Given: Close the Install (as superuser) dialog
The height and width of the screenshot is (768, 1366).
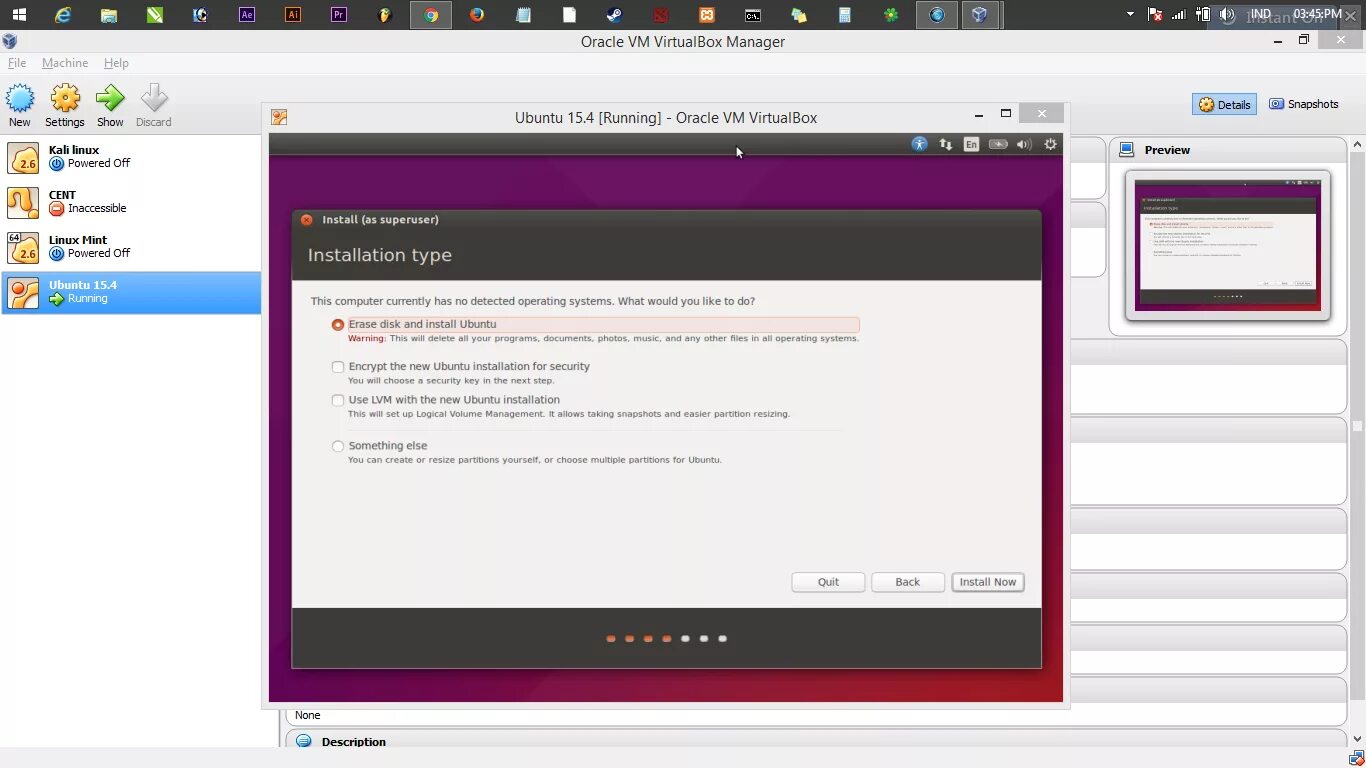Looking at the screenshot, I should point(307,220).
